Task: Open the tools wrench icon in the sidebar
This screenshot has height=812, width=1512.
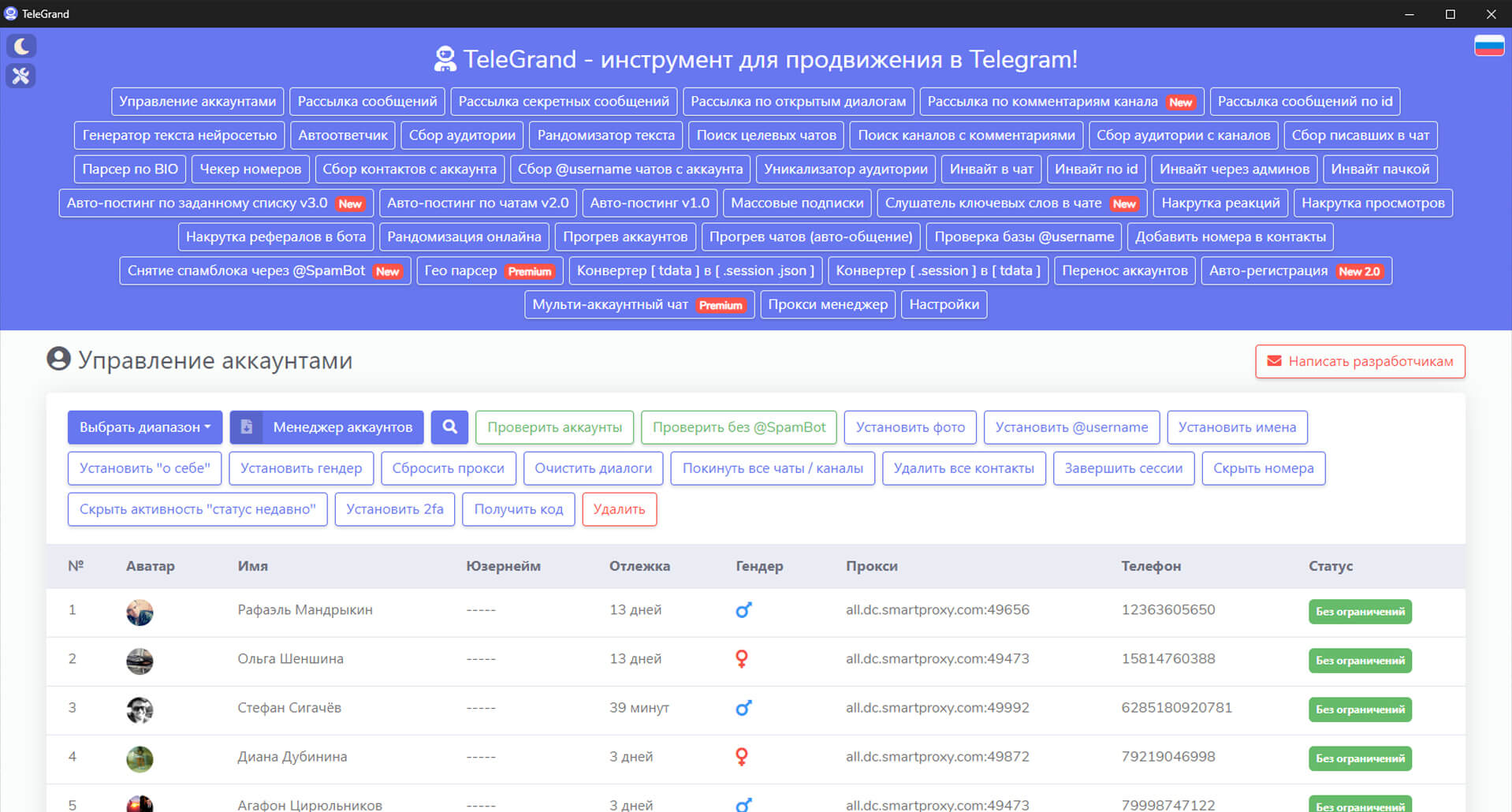Action: [x=21, y=76]
